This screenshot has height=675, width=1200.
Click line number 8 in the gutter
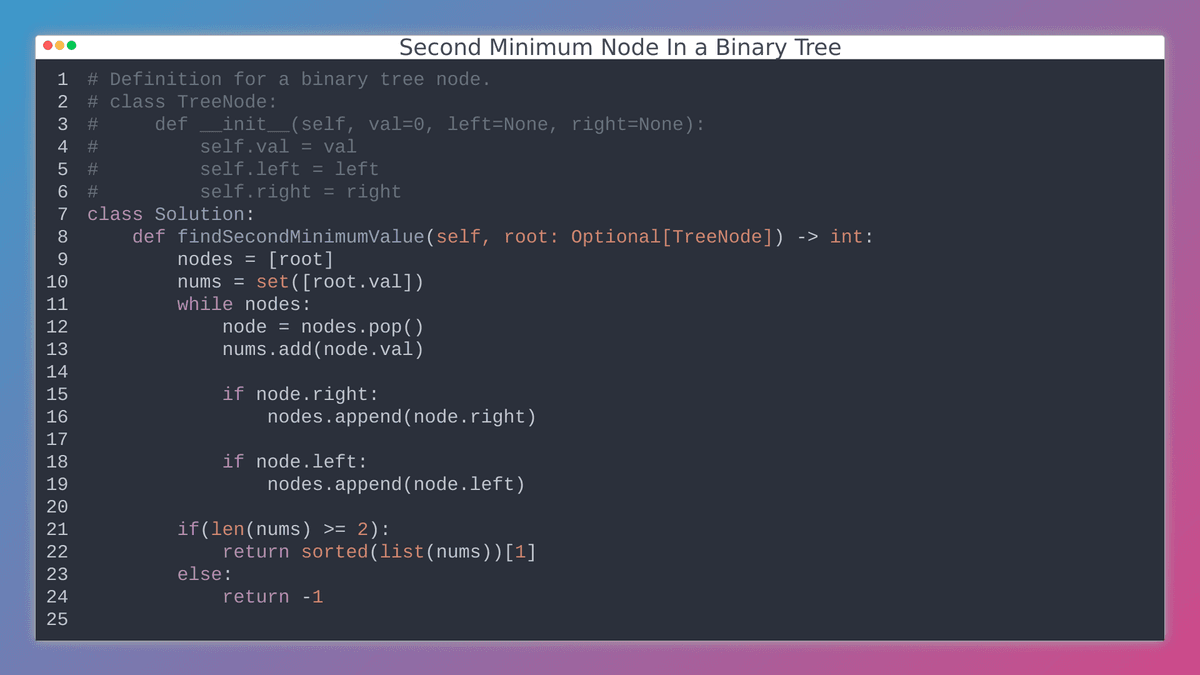(x=62, y=236)
